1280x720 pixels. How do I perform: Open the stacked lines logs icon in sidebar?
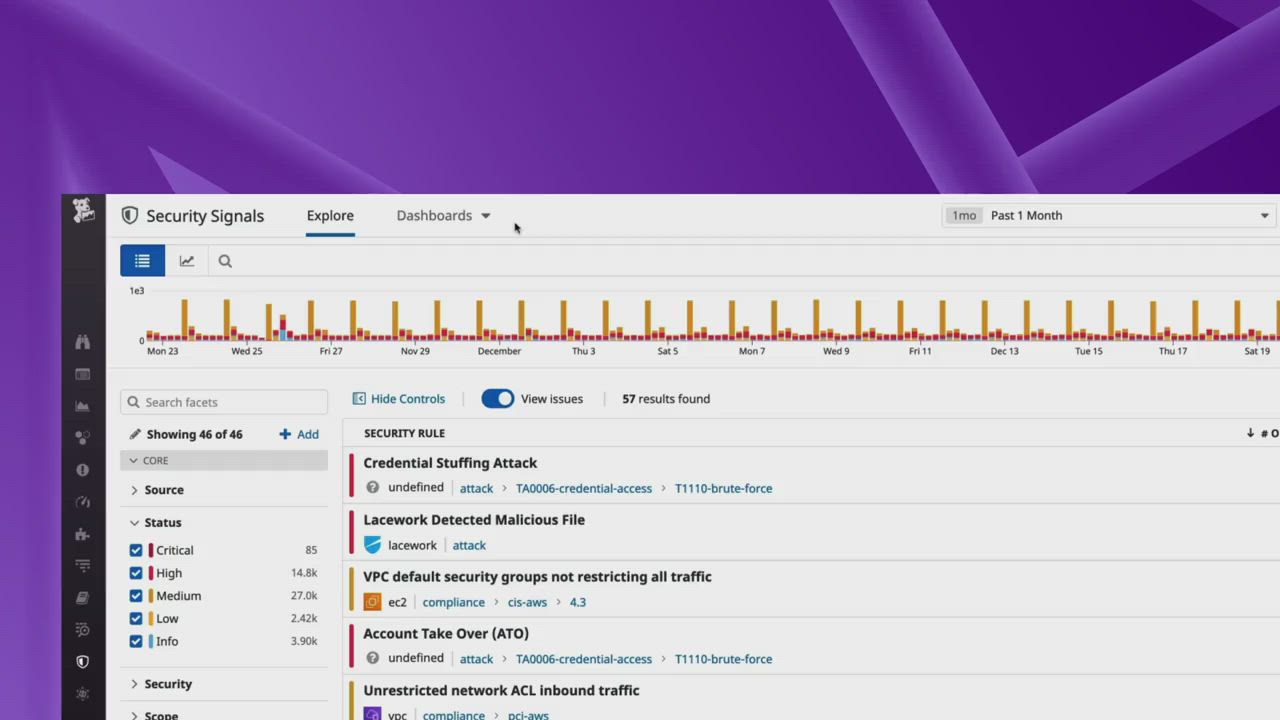pos(83,566)
